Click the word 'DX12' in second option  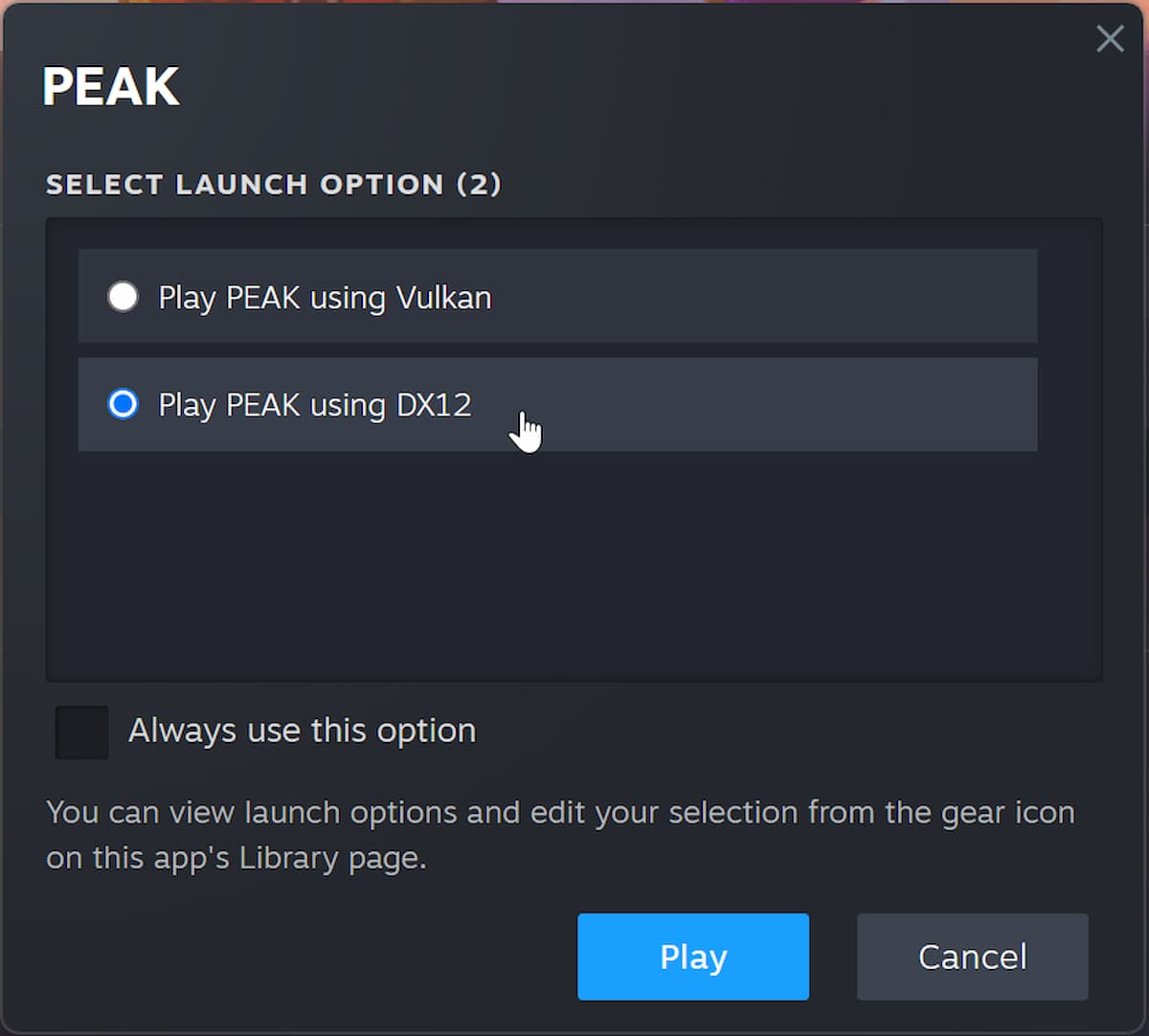coord(434,405)
